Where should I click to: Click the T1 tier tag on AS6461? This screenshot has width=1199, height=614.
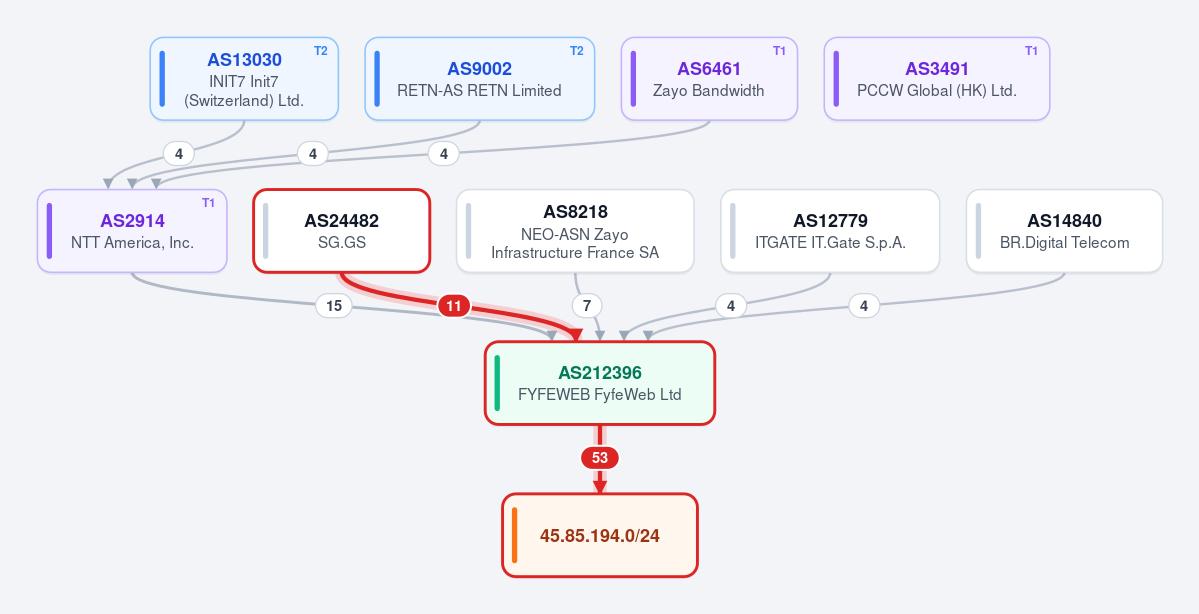point(779,50)
